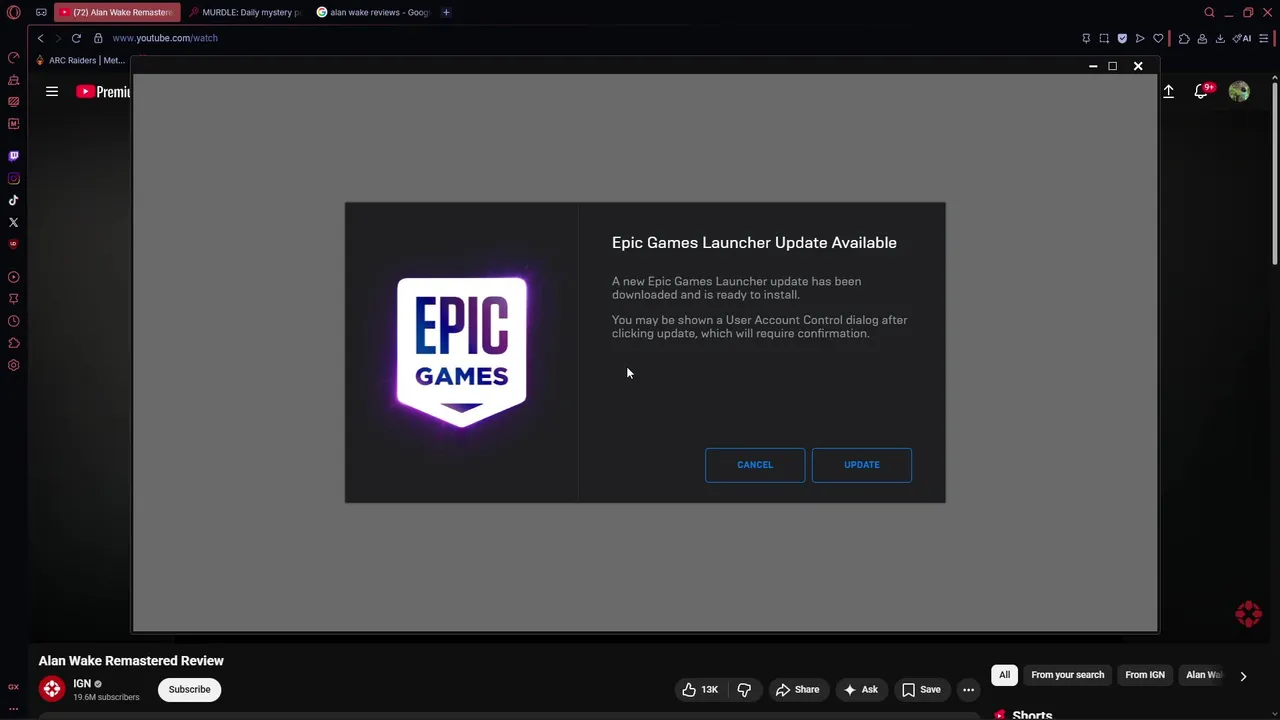Open the sidebar settings gear icon
The image size is (1280, 720).
[13, 365]
